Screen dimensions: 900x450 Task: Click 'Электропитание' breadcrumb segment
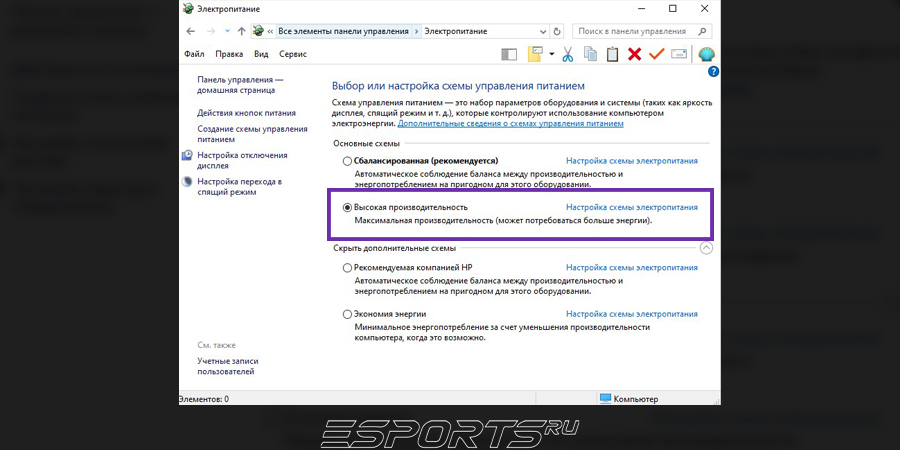point(455,32)
